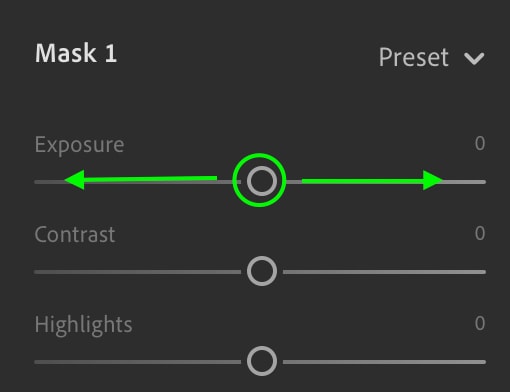The width and height of the screenshot is (510, 392).
Task: Click the Highlights value field showing 0
Action: click(480, 323)
